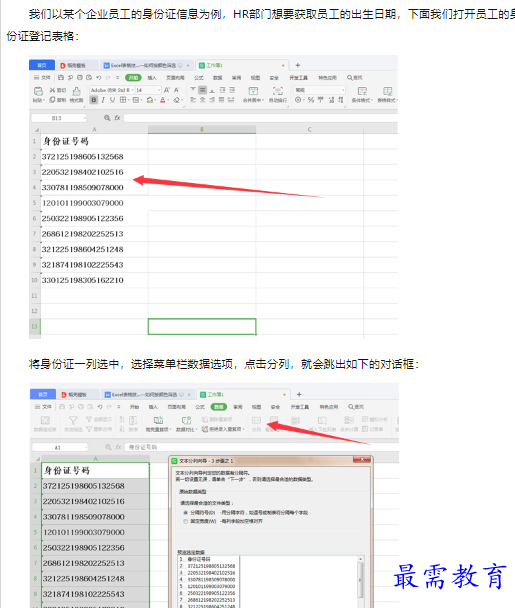The width and height of the screenshot is (515, 608).
Task: Click the magnifier icon next to B13's fx
Action: click(x=107, y=118)
